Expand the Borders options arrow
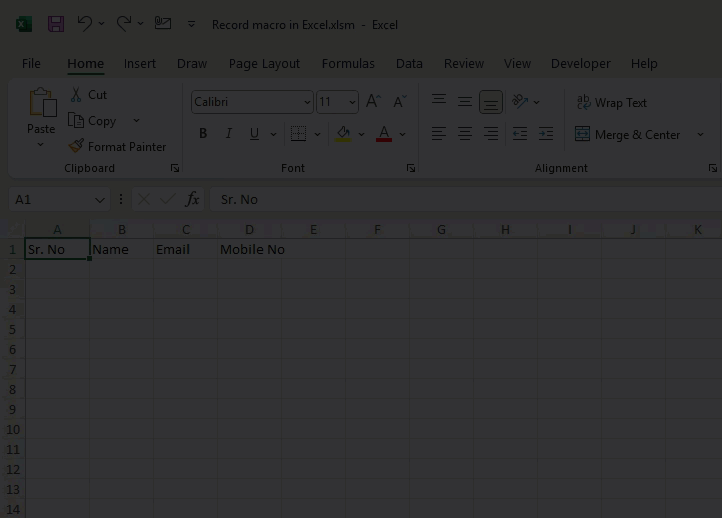722x518 pixels. point(317,134)
